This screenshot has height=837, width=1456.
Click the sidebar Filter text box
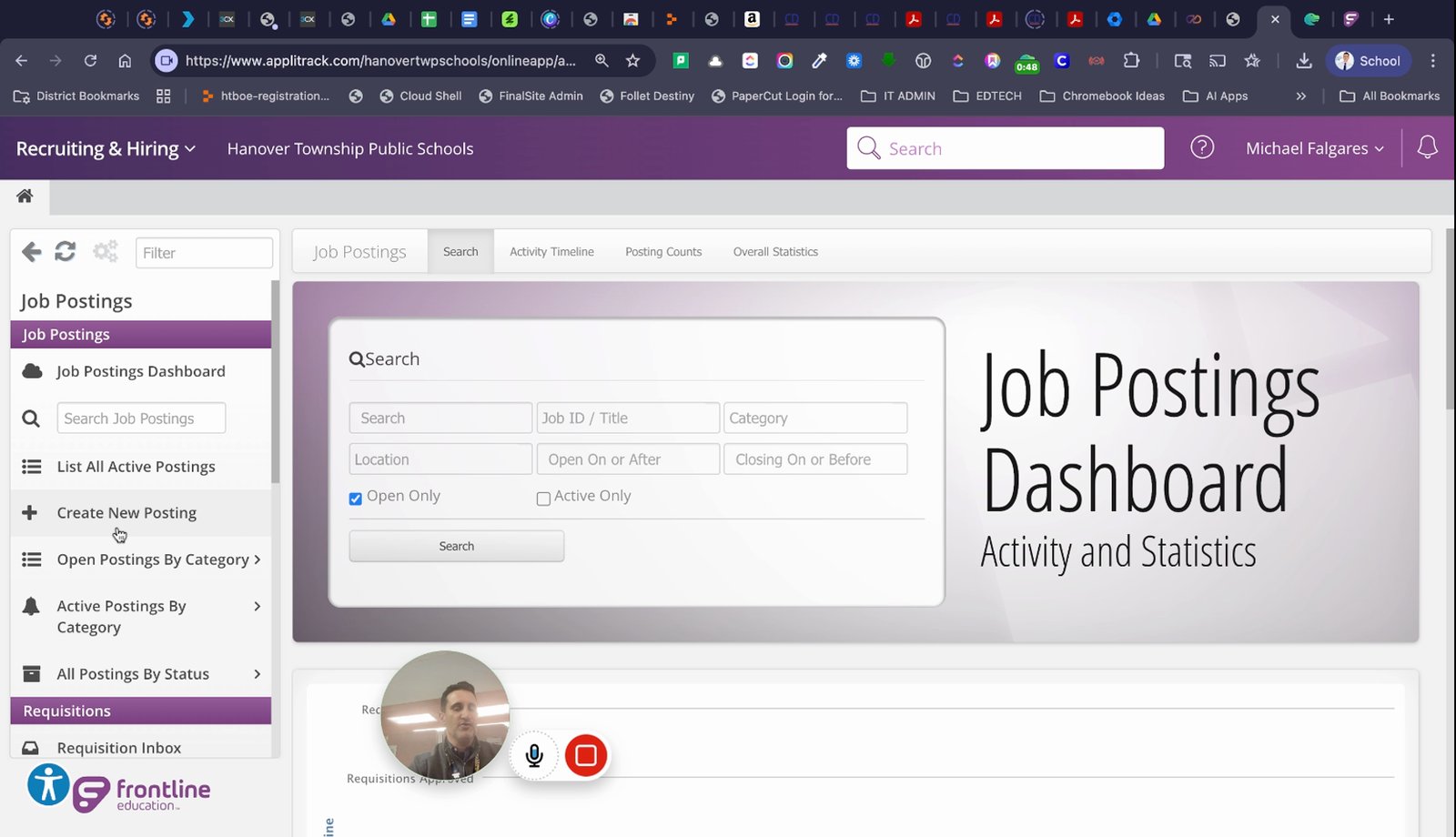(x=204, y=253)
